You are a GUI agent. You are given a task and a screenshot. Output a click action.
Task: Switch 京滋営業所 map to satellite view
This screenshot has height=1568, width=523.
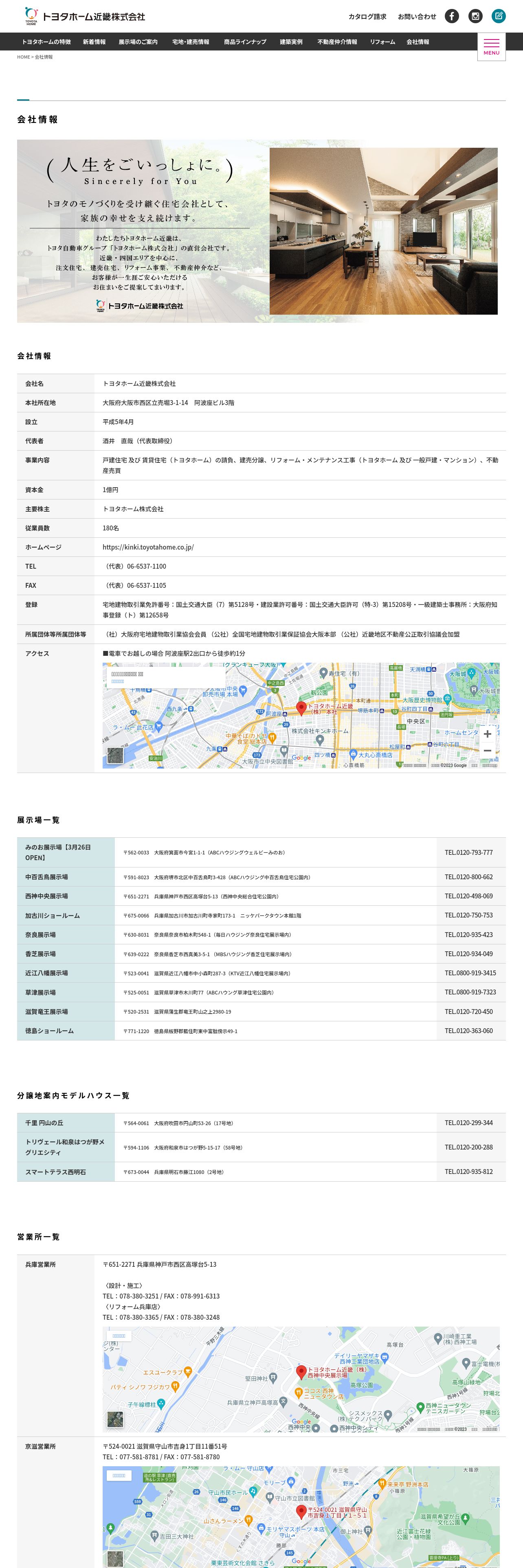(115, 1559)
